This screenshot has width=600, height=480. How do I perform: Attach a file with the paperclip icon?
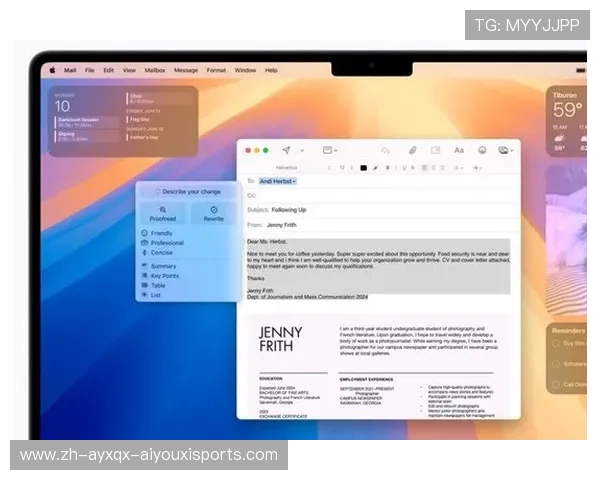(412, 150)
